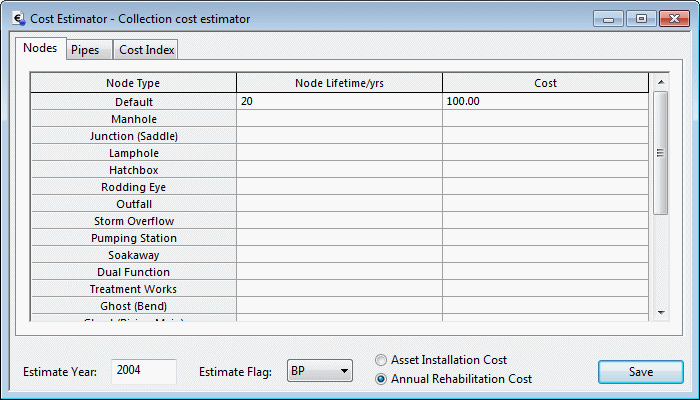Click the Node Type column header
700x400 pixels.
pyautogui.click(x=133, y=83)
